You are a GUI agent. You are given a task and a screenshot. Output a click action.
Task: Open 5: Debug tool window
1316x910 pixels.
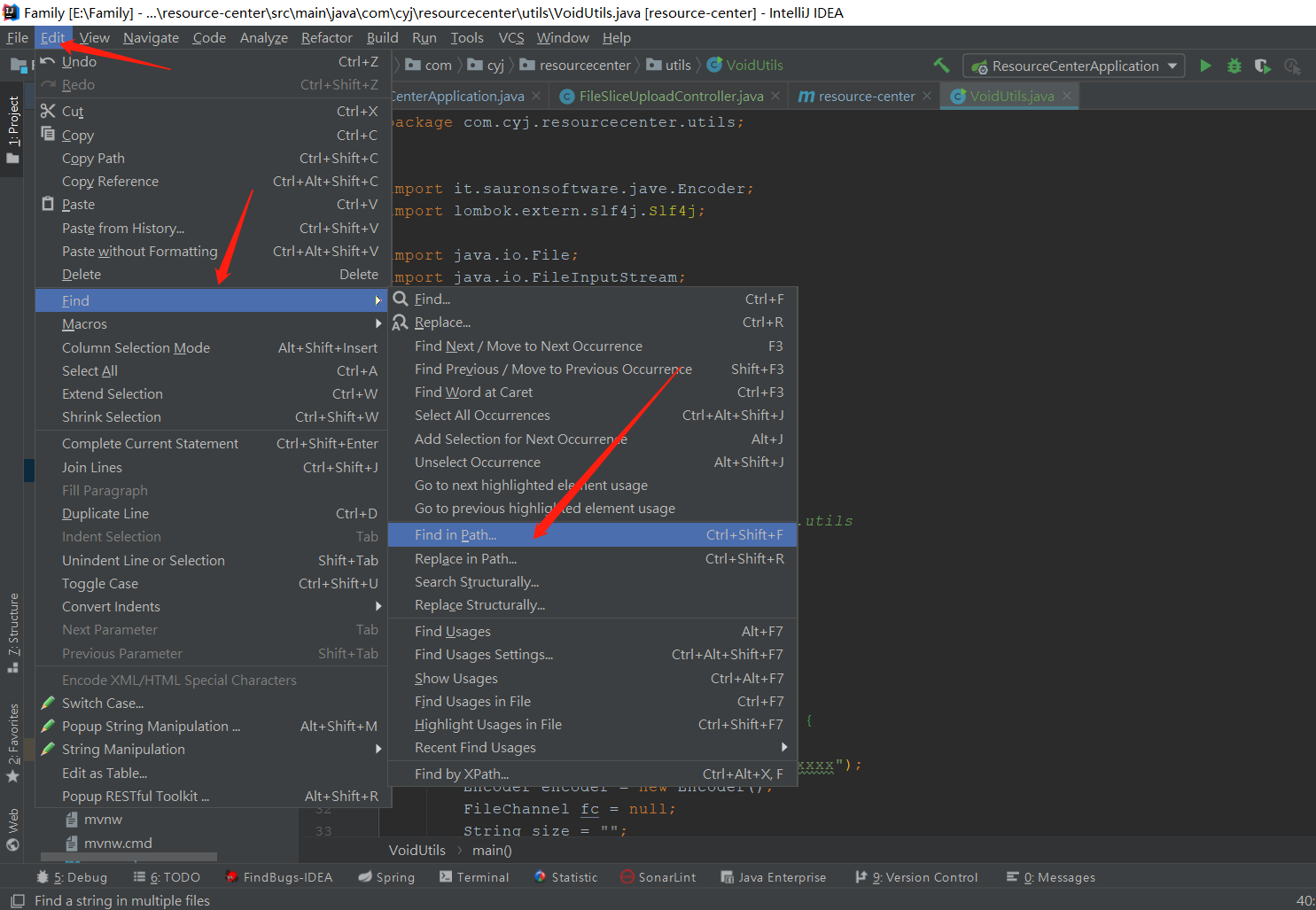[x=72, y=877]
